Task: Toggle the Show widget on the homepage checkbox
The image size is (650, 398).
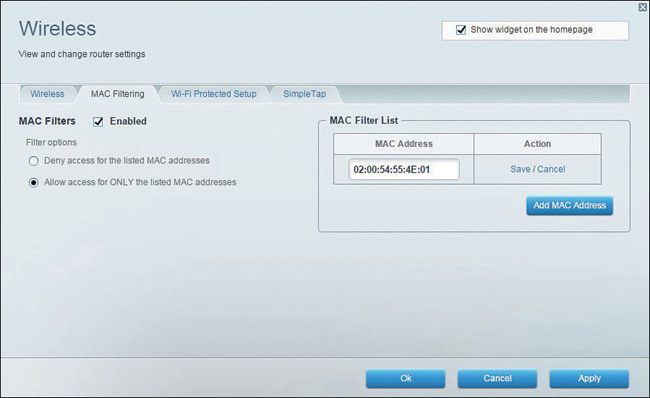Action: point(461,30)
